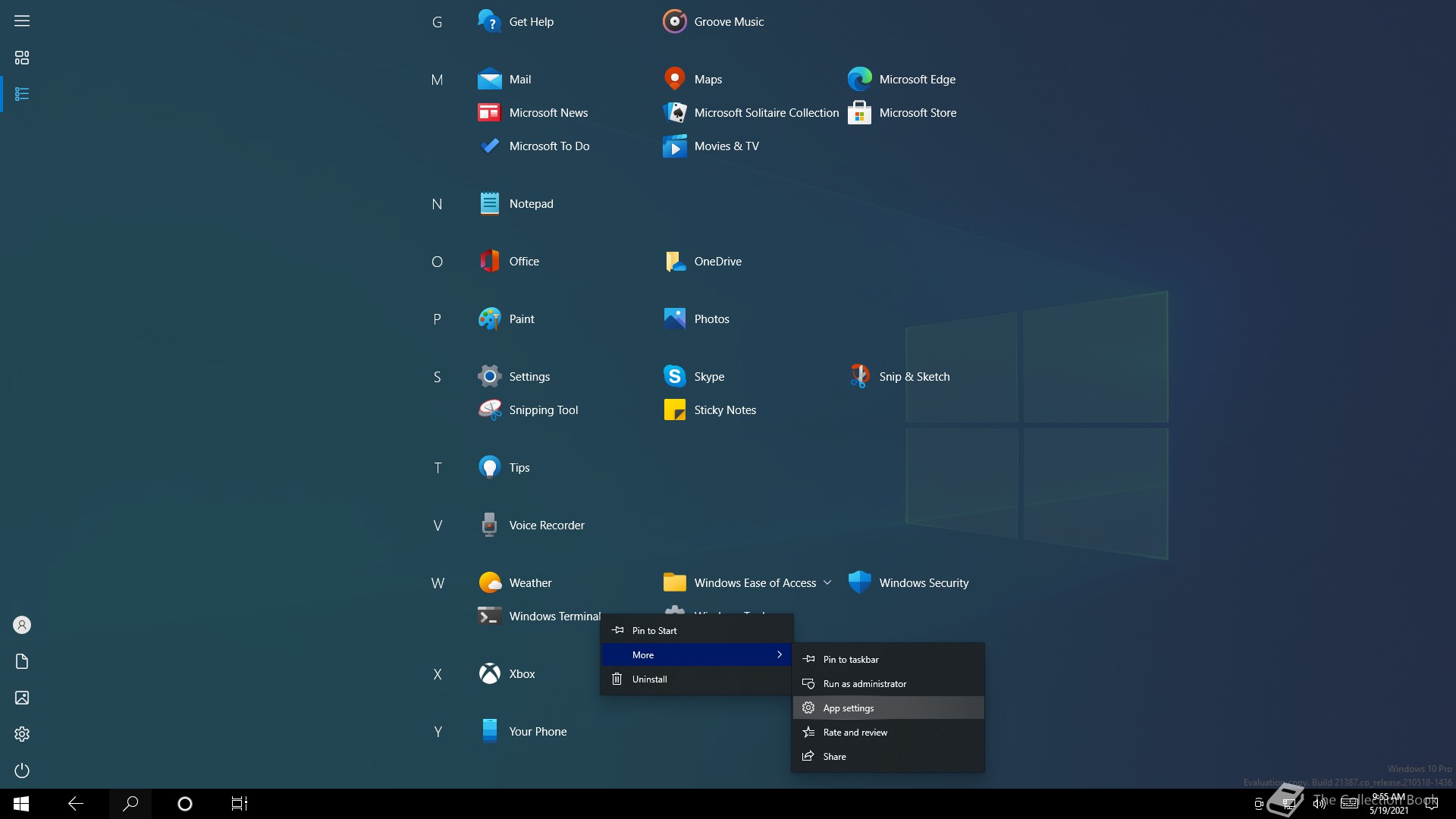This screenshot has width=1456, height=819.
Task: Open the Settings app icon in list
Action: (489, 376)
